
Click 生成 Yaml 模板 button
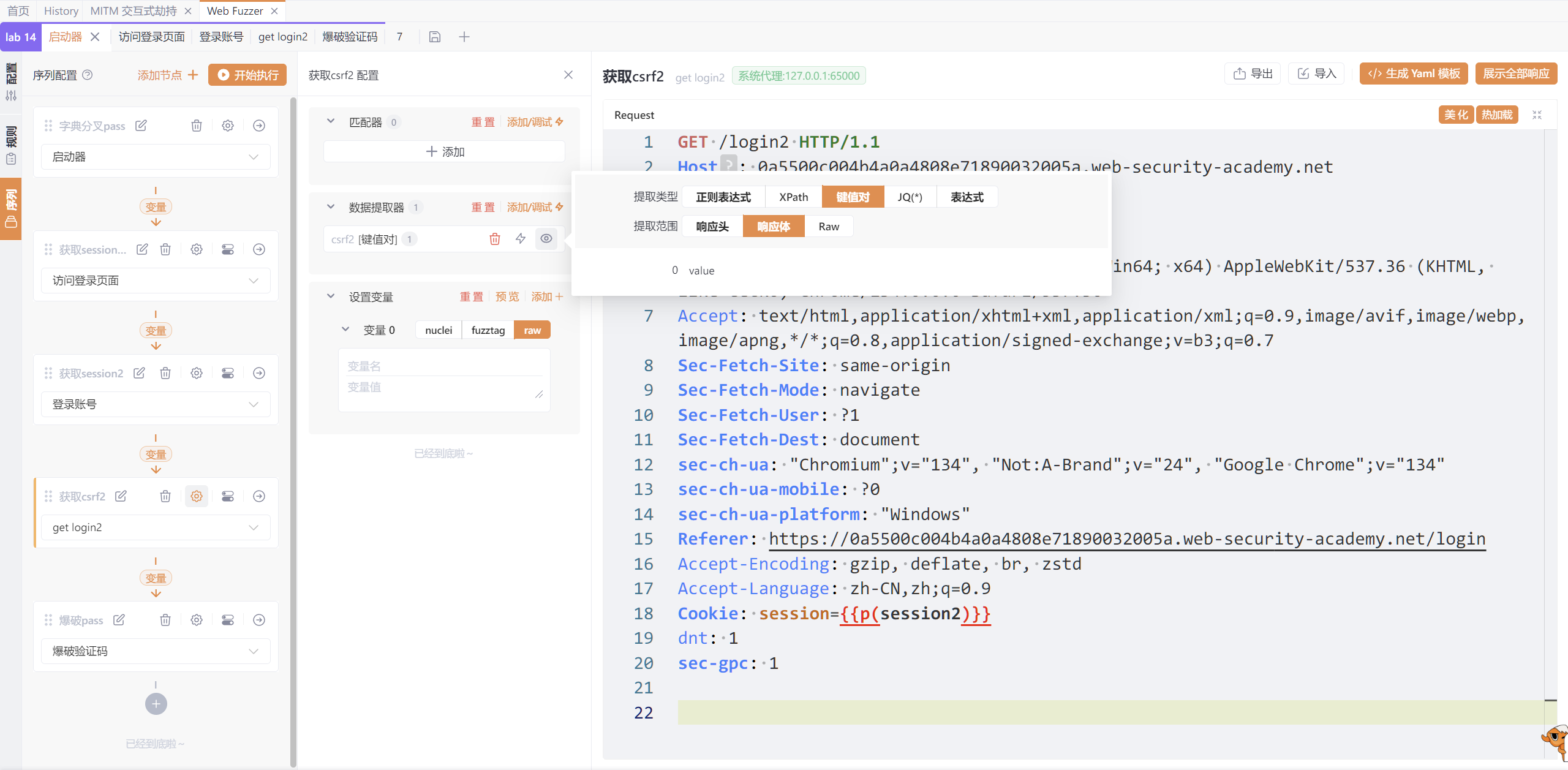[x=1413, y=74]
